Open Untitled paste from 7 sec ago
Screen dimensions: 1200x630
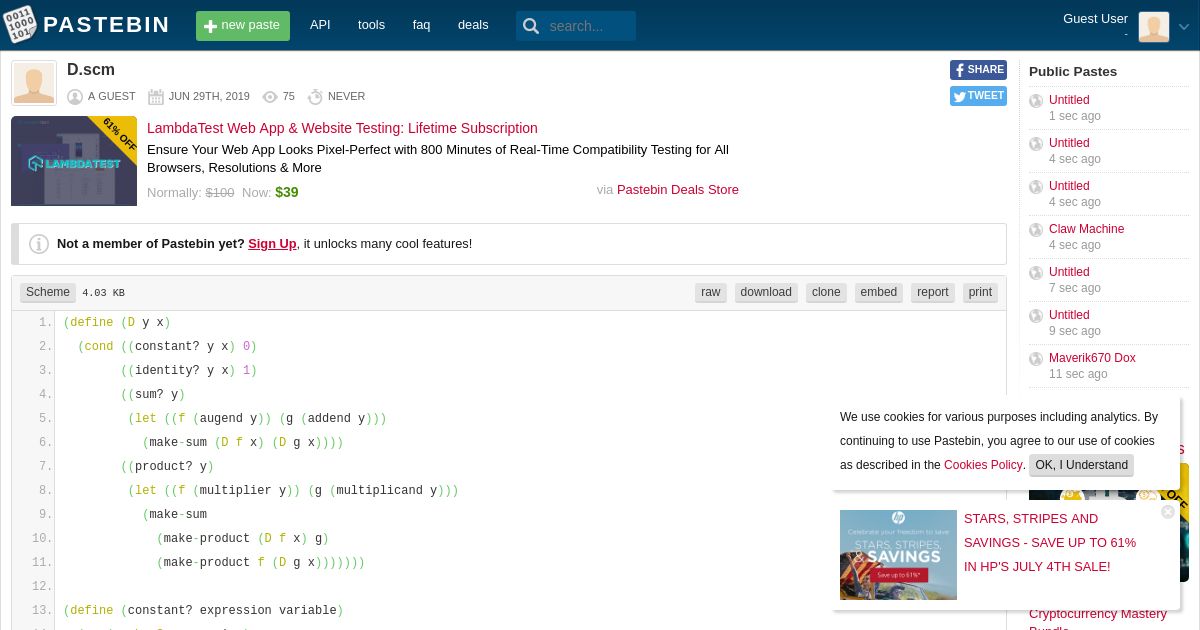(x=1069, y=272)
